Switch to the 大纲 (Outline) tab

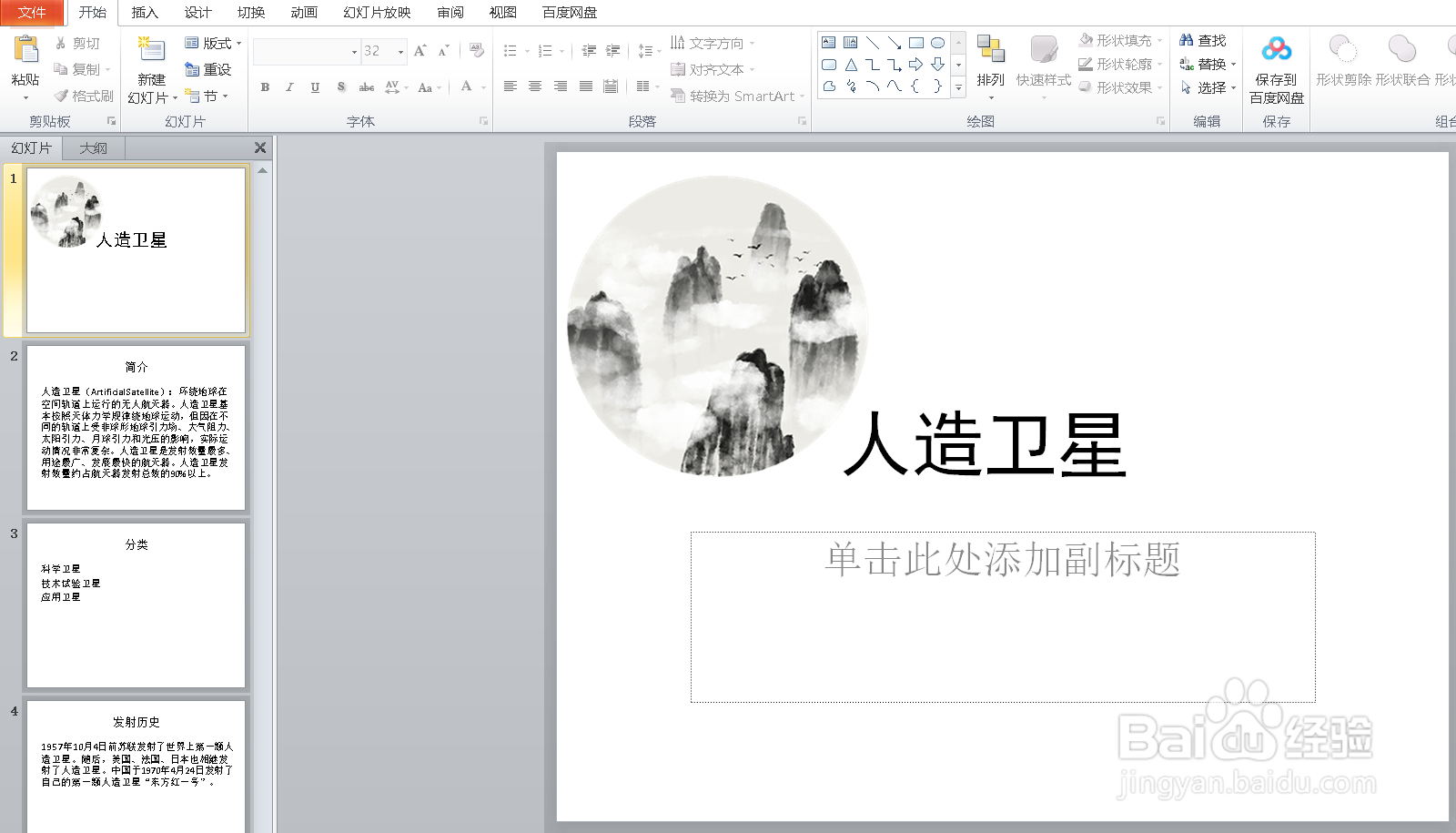[x=94, y=147]
